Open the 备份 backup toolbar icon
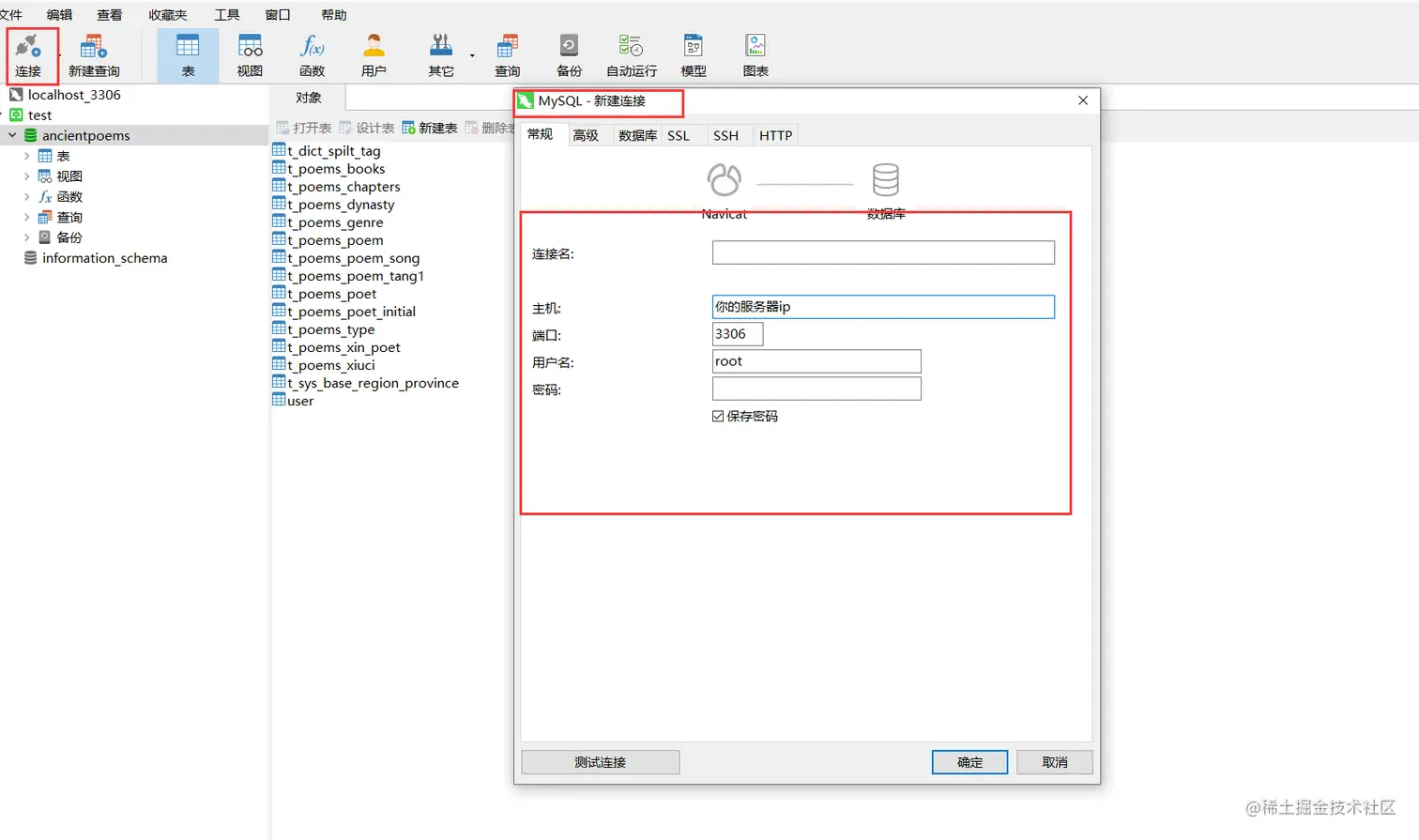This screenshot has height=840, width=1419. [569, 55]
